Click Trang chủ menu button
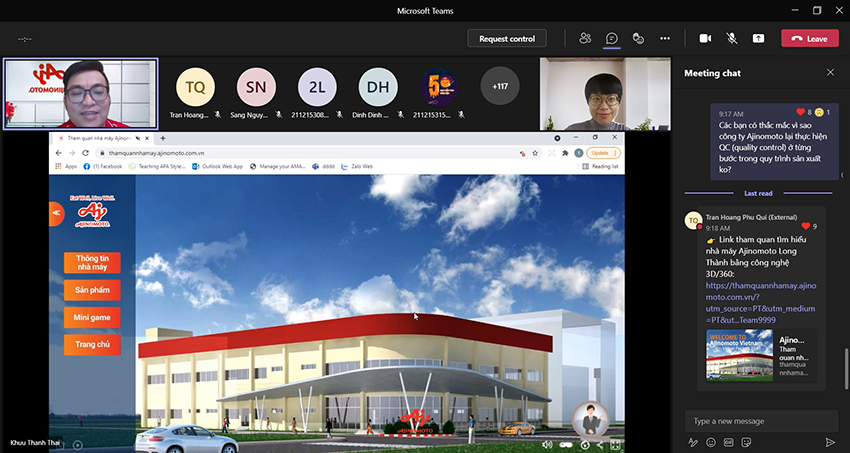Image resolution: width=850 pixels, height=453 pixels. 92,345
